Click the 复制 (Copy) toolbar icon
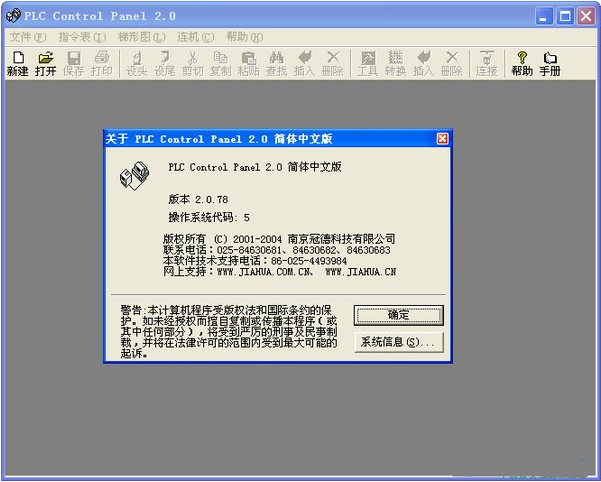 point(221,64)
